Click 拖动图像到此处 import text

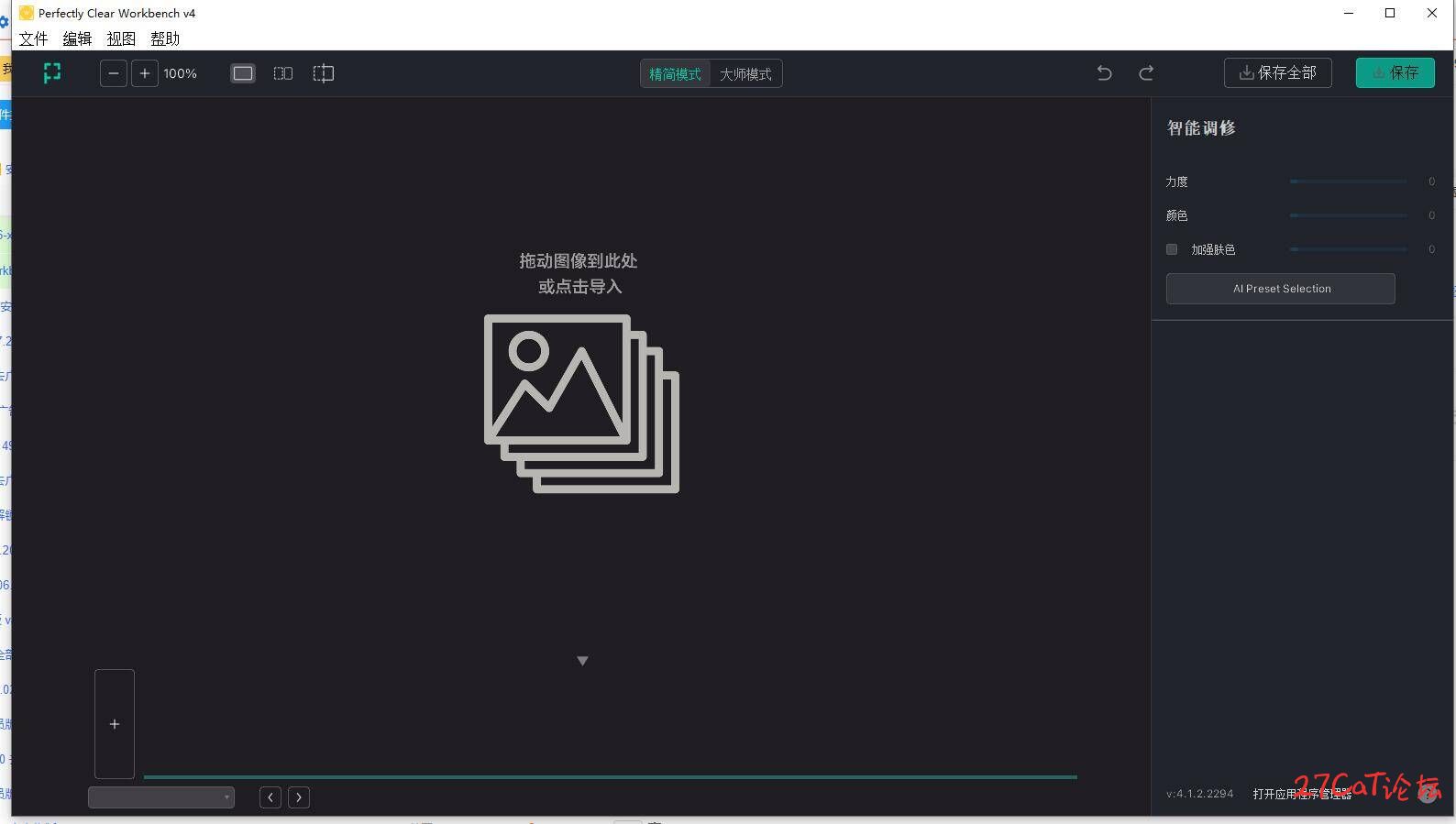click(x=579, y=261)
